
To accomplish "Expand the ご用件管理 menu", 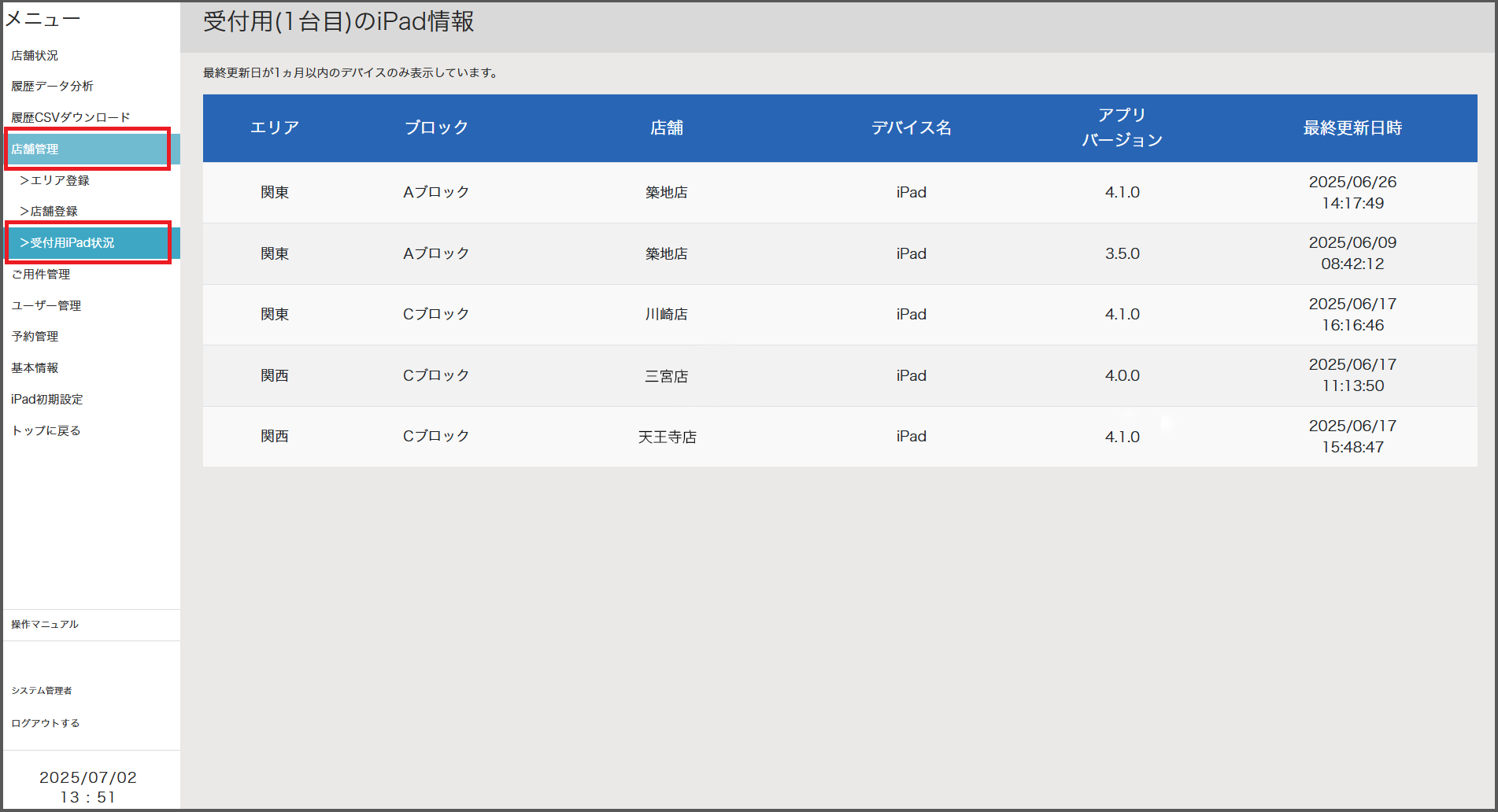I will pos(41,274).
